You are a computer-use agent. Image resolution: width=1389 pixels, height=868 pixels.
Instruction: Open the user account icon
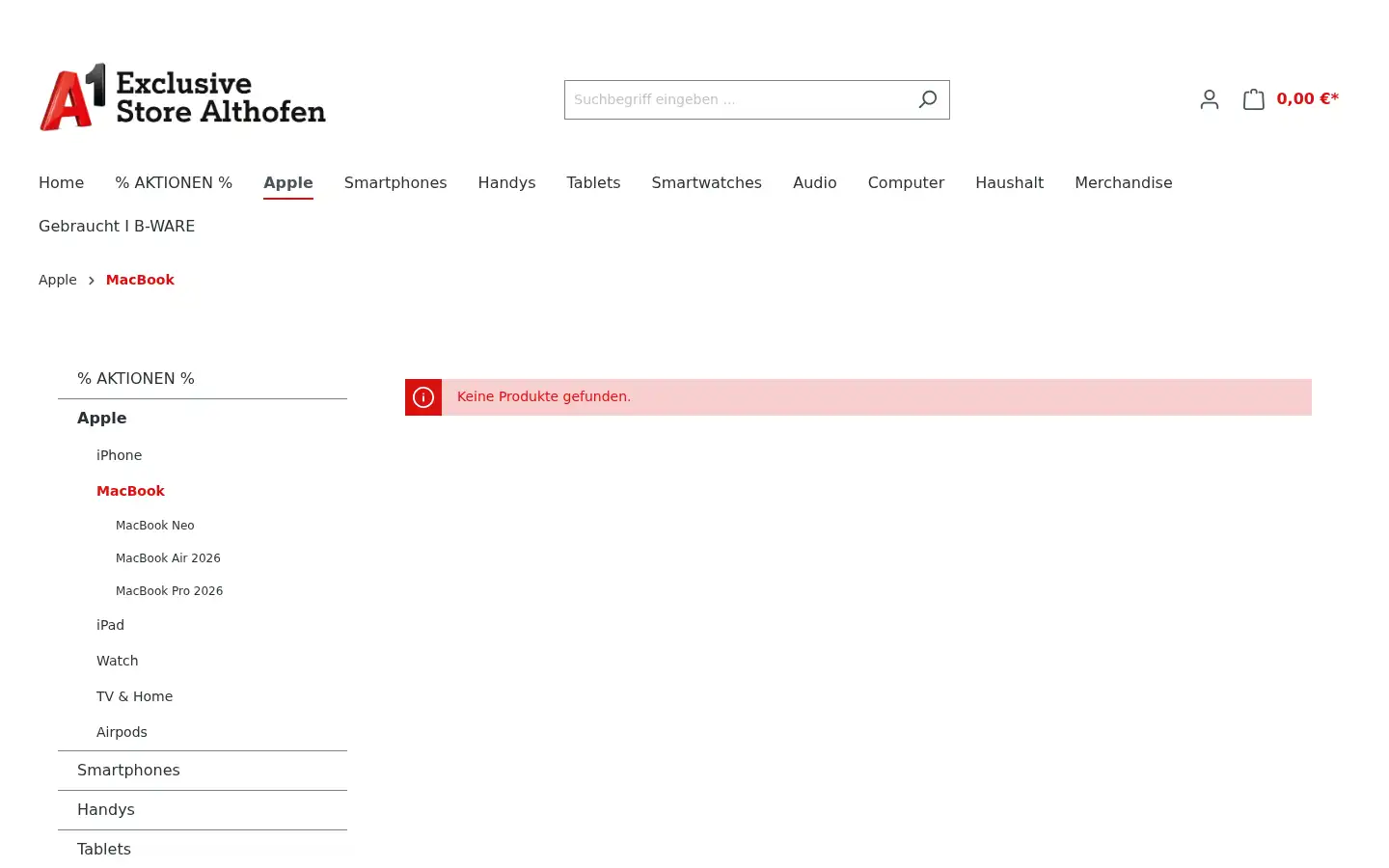[x=1210, y=99]
